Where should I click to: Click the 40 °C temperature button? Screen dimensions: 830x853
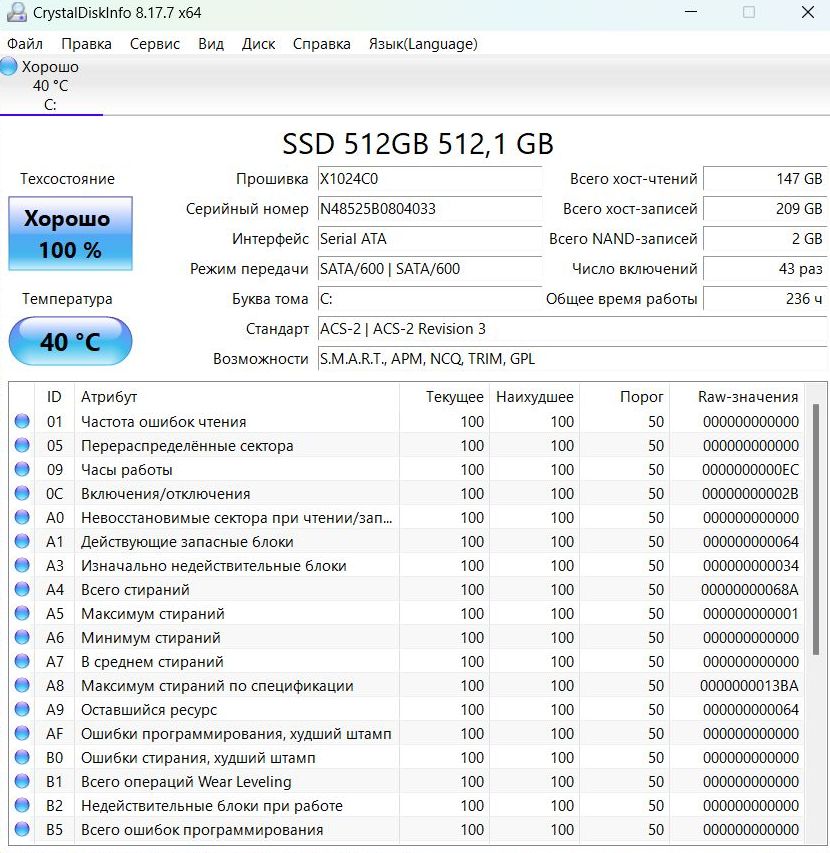[x=70, y=342]
